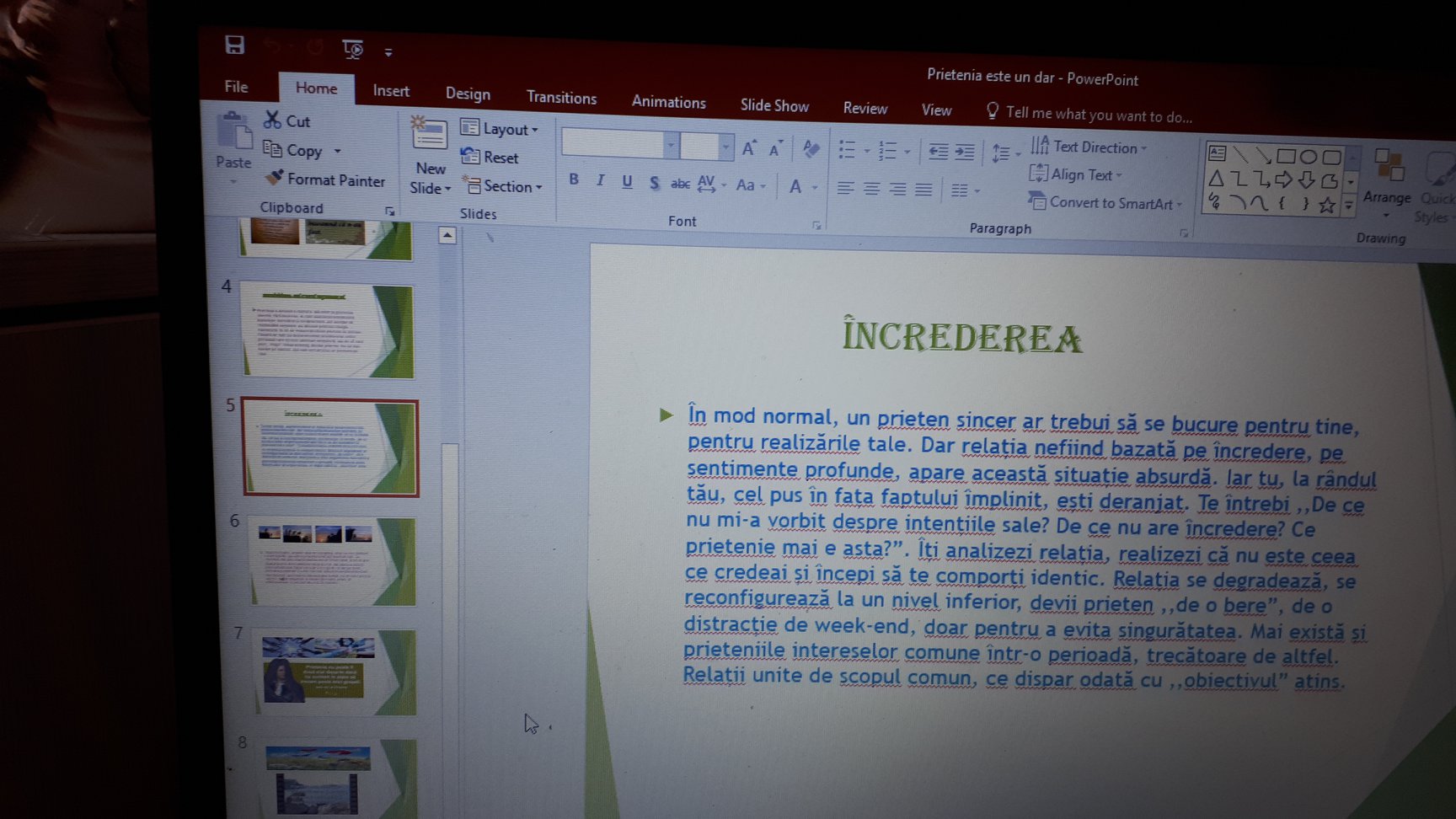The image size is (1456, 819).
Task: Apply a numbered list
Action: [887, 151]
